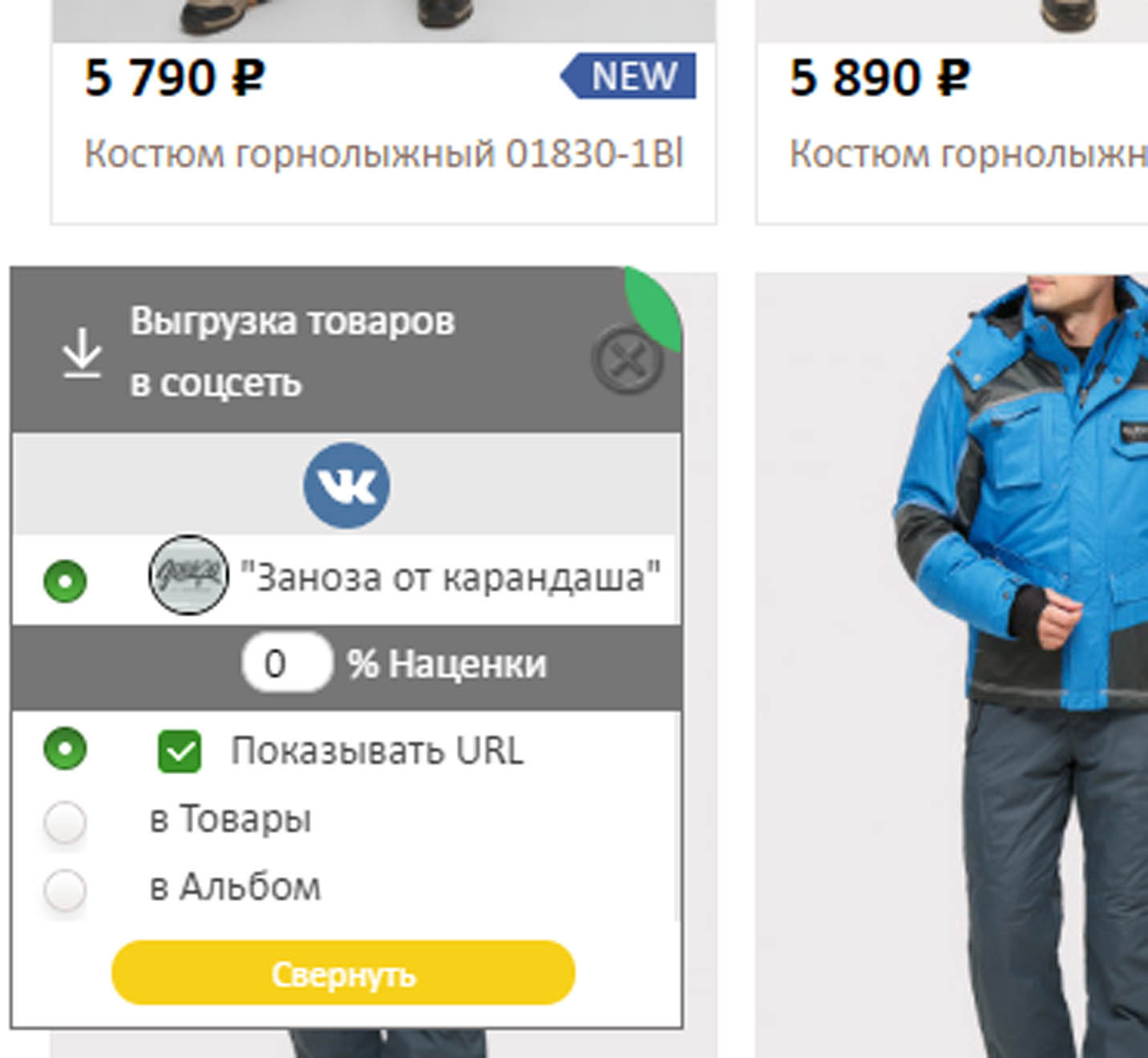Image resolution: width=1148 pixels, height=1058 pixels.
Task: Click the download arrow icon in header
Action: (82, 353)
